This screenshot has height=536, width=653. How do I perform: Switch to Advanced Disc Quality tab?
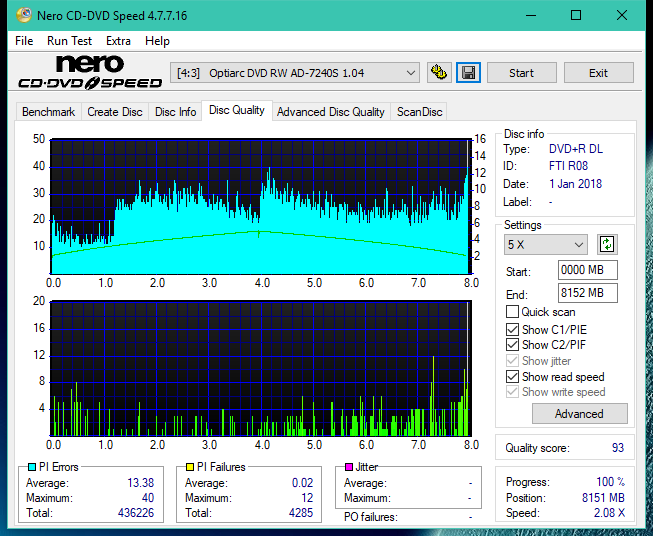[x=331, y=112]
